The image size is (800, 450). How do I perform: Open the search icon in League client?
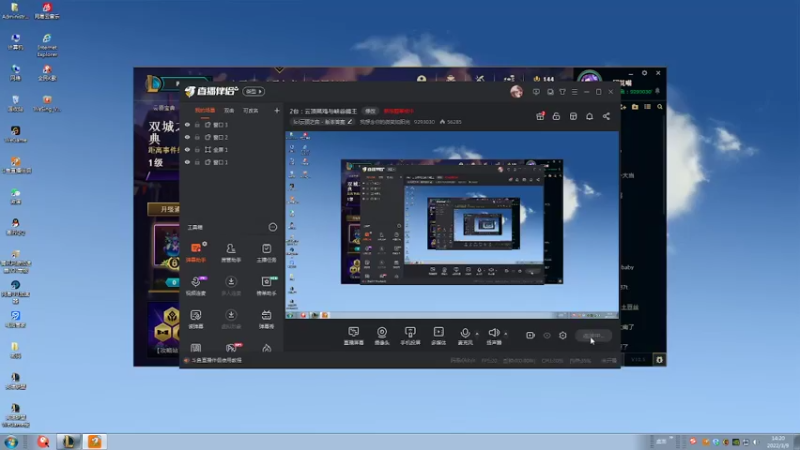[660, 107]
